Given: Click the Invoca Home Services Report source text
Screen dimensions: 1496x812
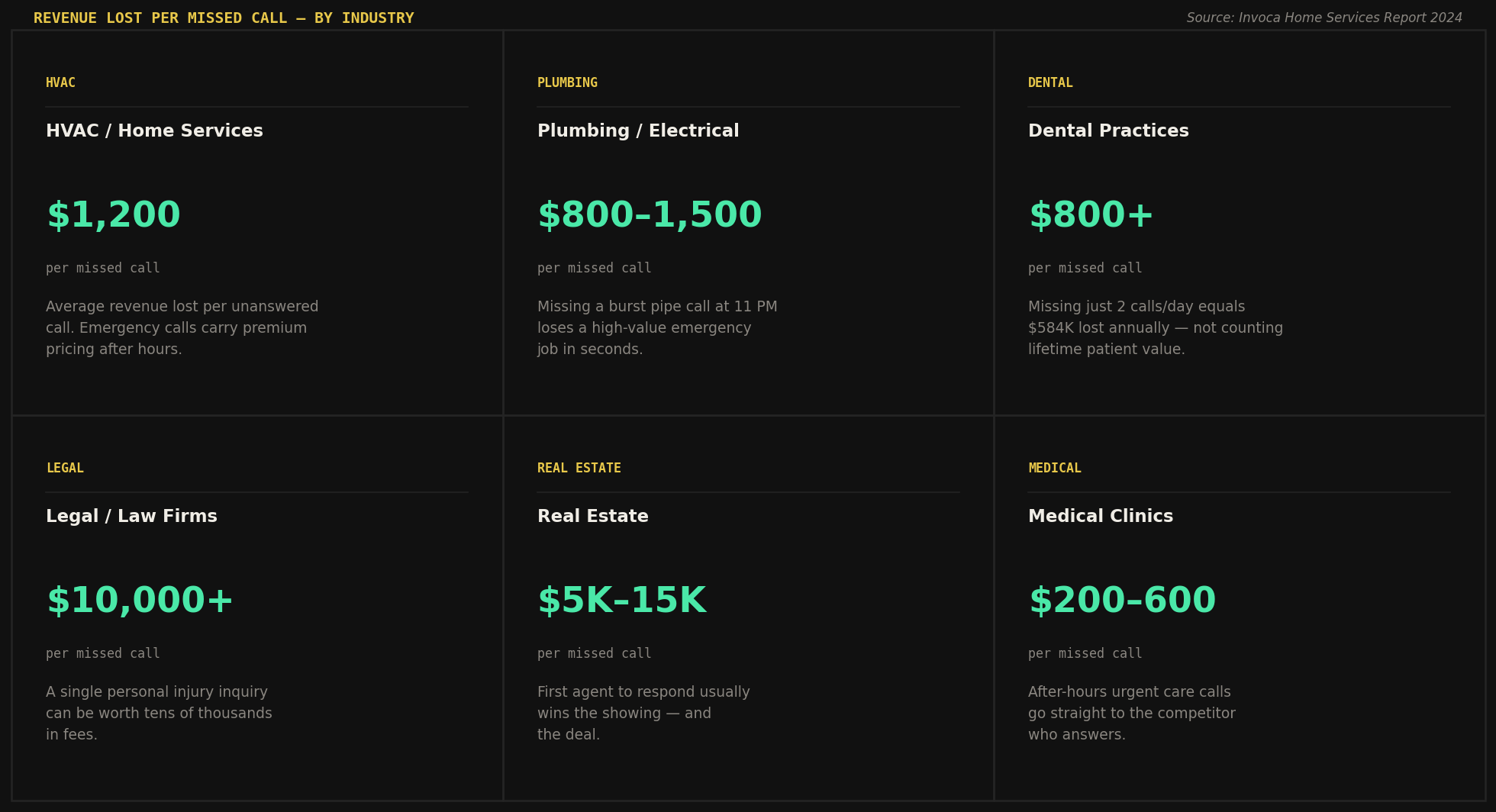Looking at the screenshot, I should [x=1324, y=18].
